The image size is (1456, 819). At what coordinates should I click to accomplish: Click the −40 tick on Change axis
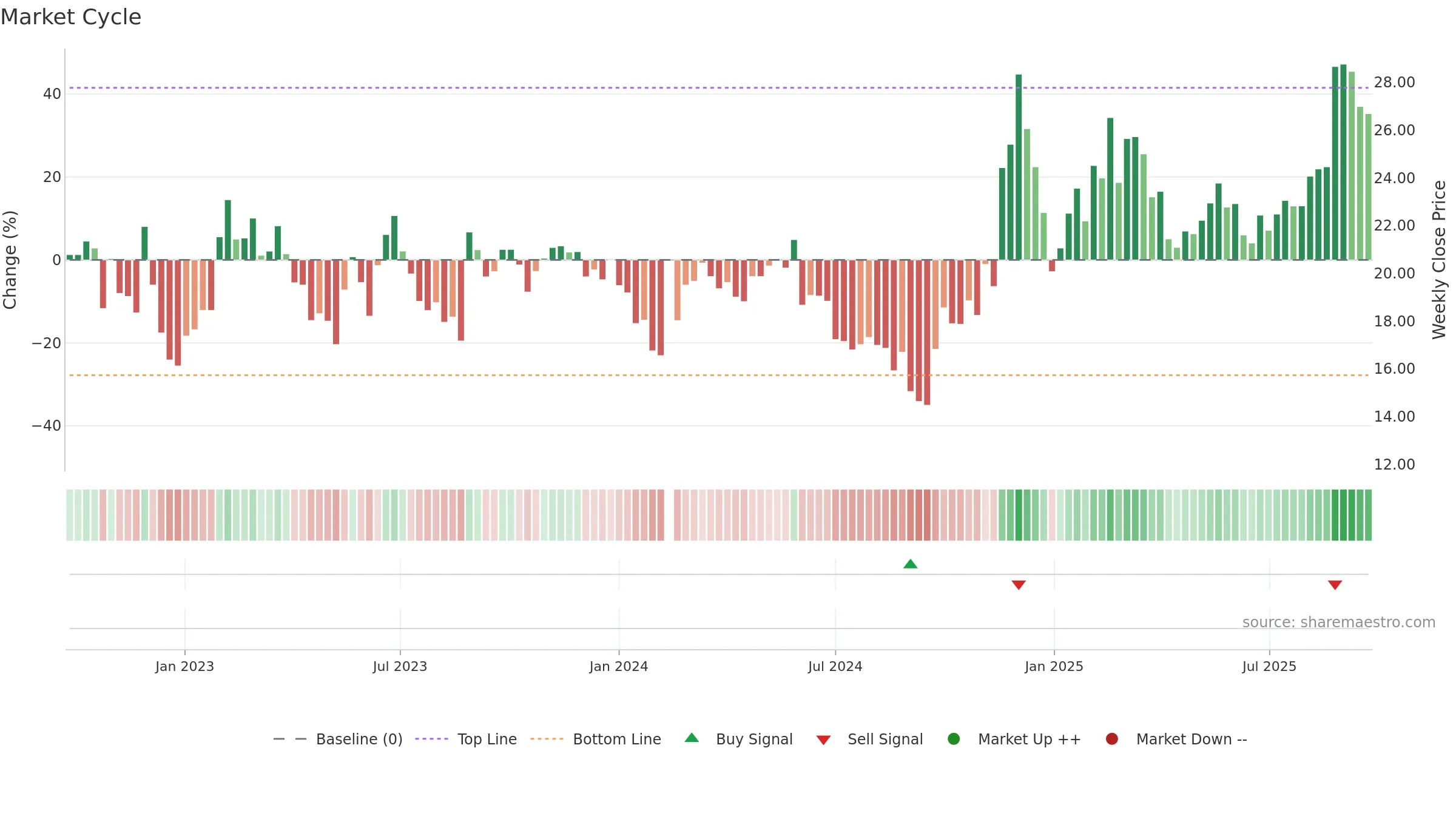coord(46,426)
